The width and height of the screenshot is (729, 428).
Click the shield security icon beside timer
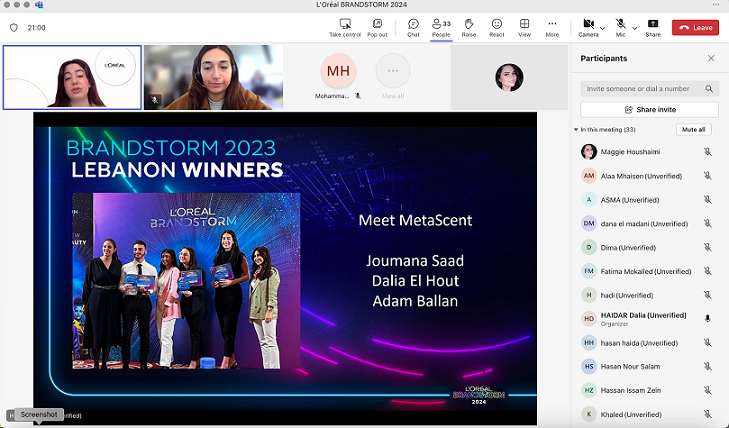coord(14,27)
